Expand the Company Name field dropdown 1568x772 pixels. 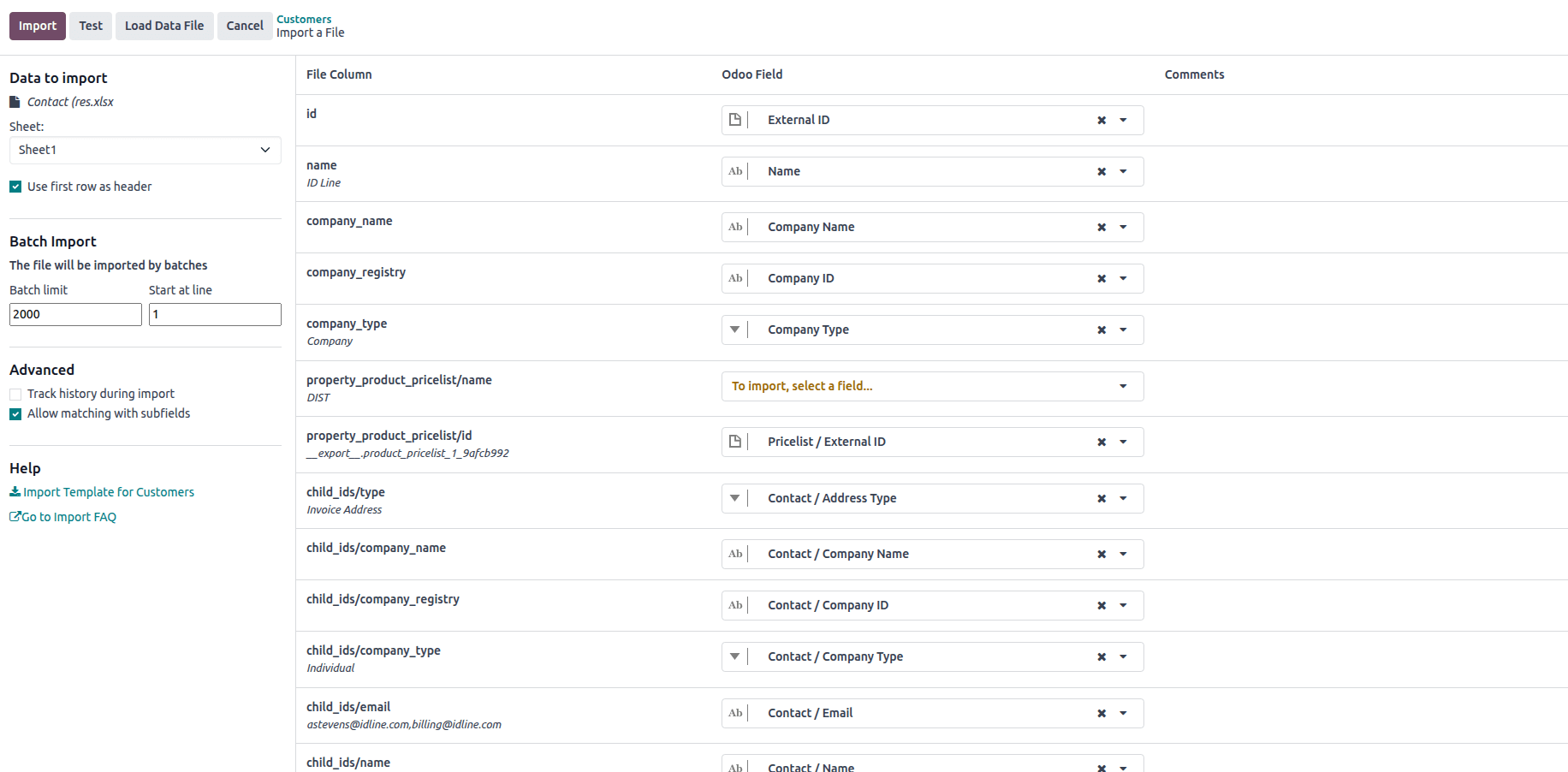pyautogui.click(x=1123, y=227)
